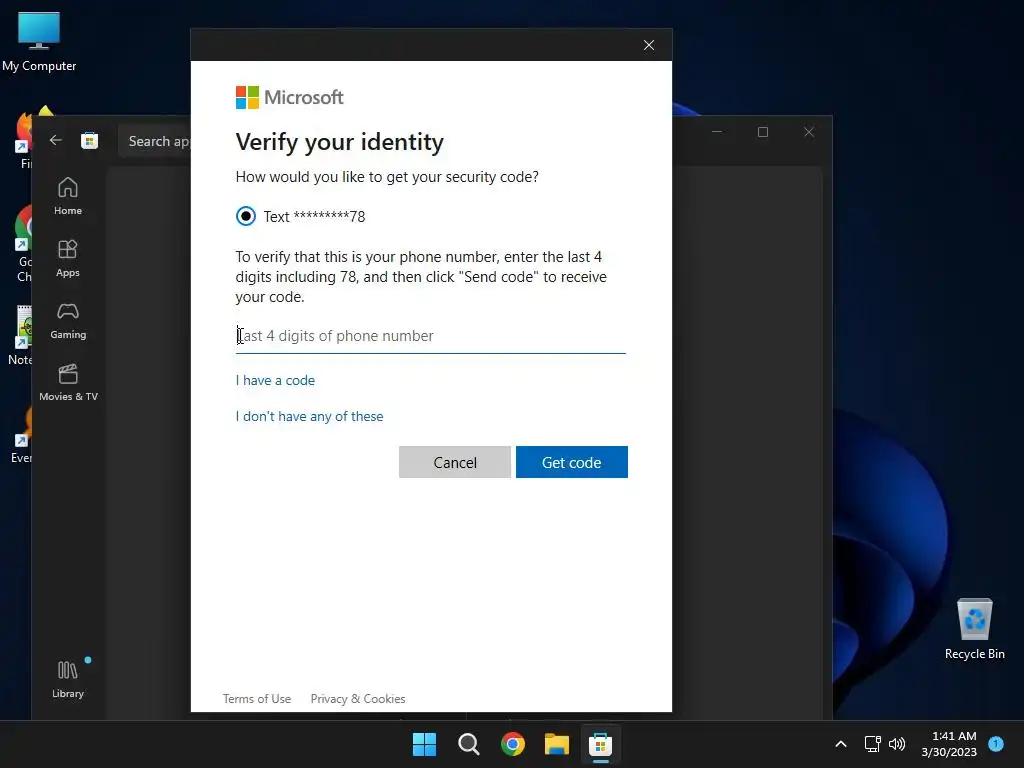The width and height of the screenshot is (1024, 768).
Task: Open Movies & TV in Microsoft Store
Action: pos(68,382)
